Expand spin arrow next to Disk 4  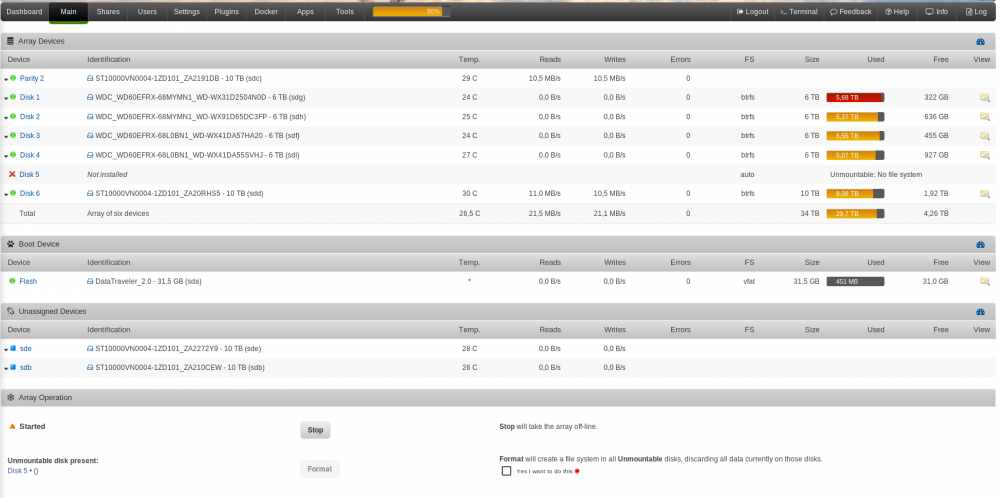click(x=6, y=156)
